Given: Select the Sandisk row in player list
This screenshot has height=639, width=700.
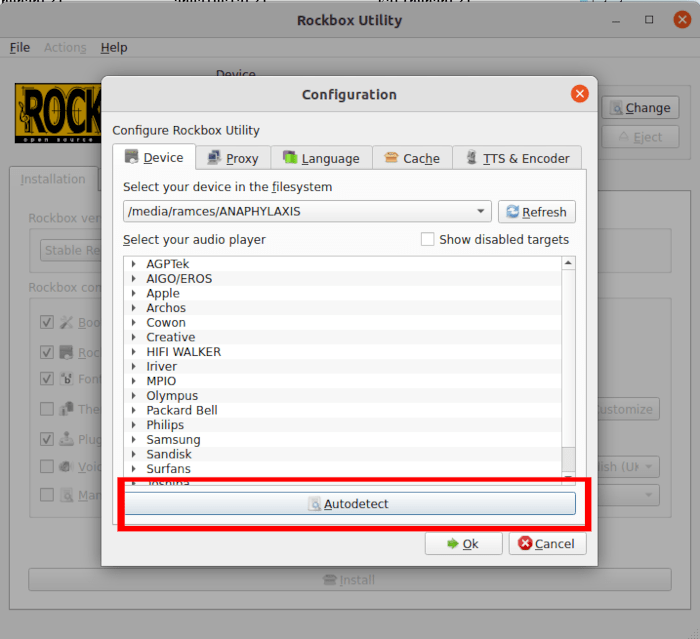Looking at the screenshot, I should click(x=342, y=454).
